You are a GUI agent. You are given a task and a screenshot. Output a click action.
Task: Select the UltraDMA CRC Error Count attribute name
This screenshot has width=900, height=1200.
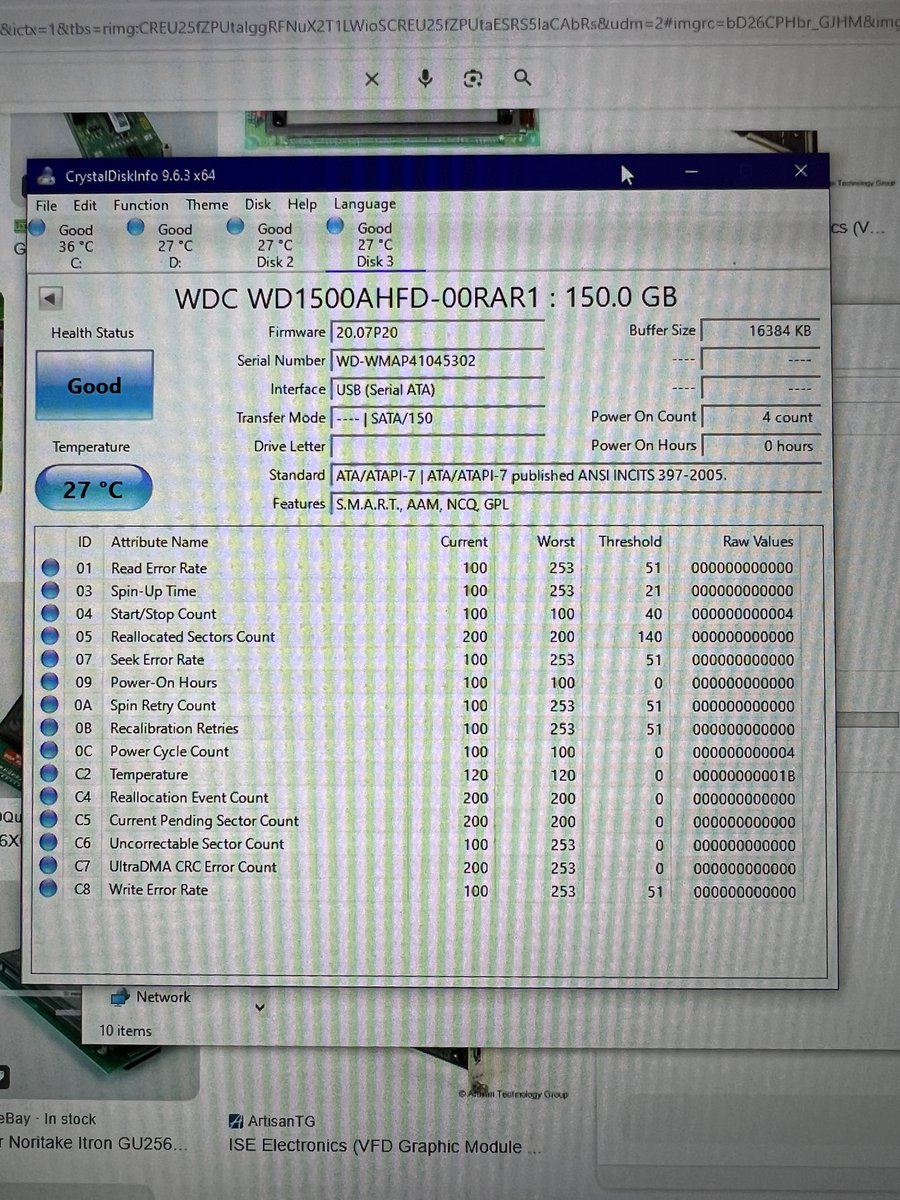coord(193,867)
